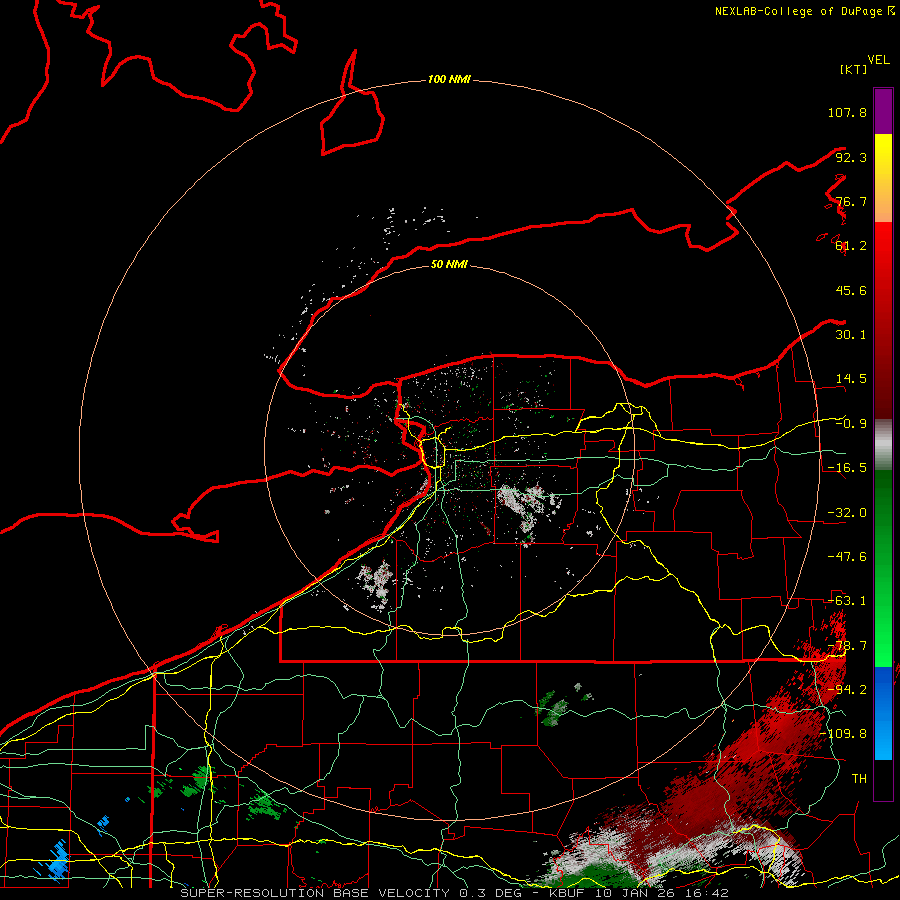Pick the yellow-orange segment of the color bar
This screenshot has width=900, height=900.
tap(883, 178)
